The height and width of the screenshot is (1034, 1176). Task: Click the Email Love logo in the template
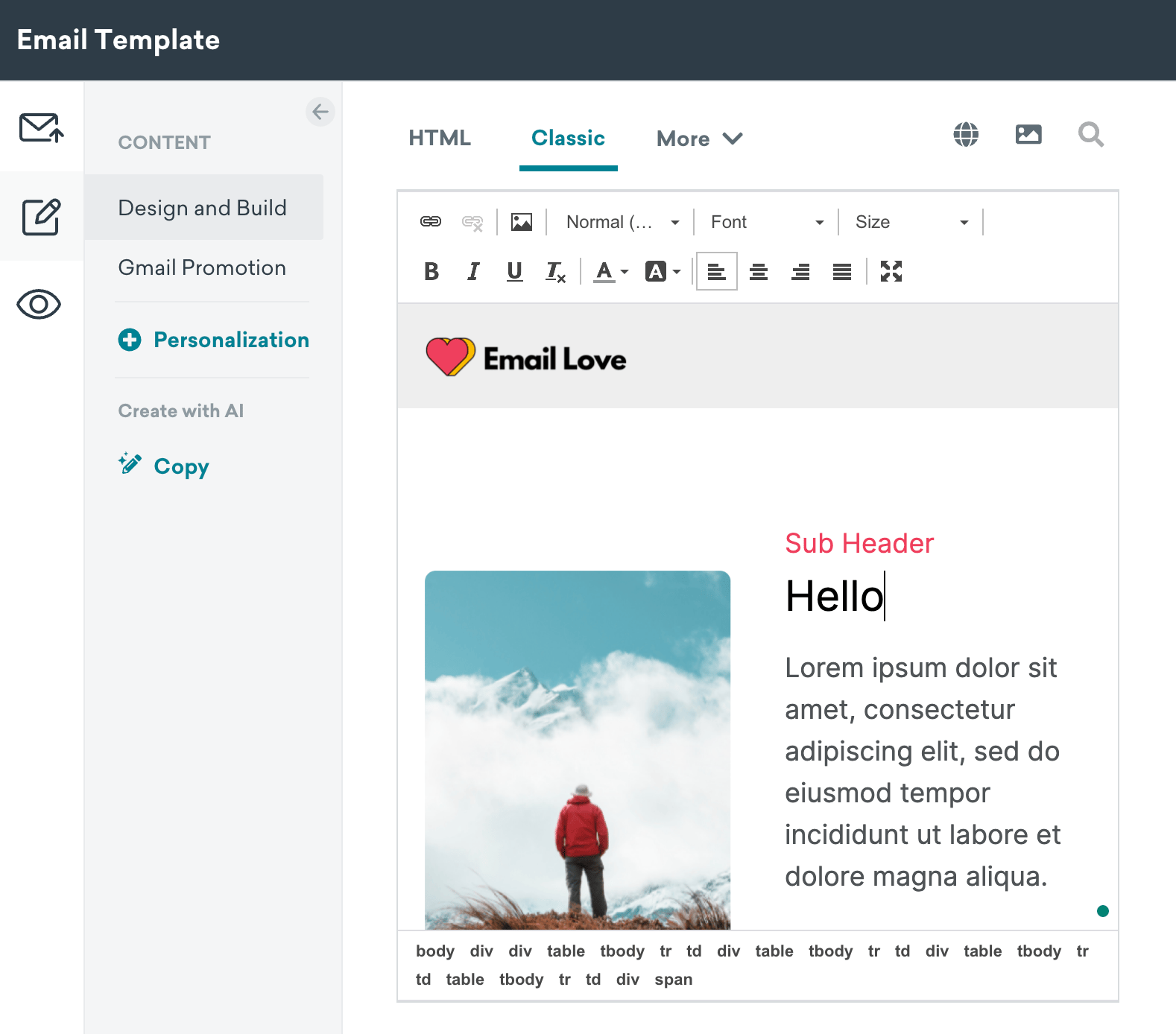coord(526,357)
